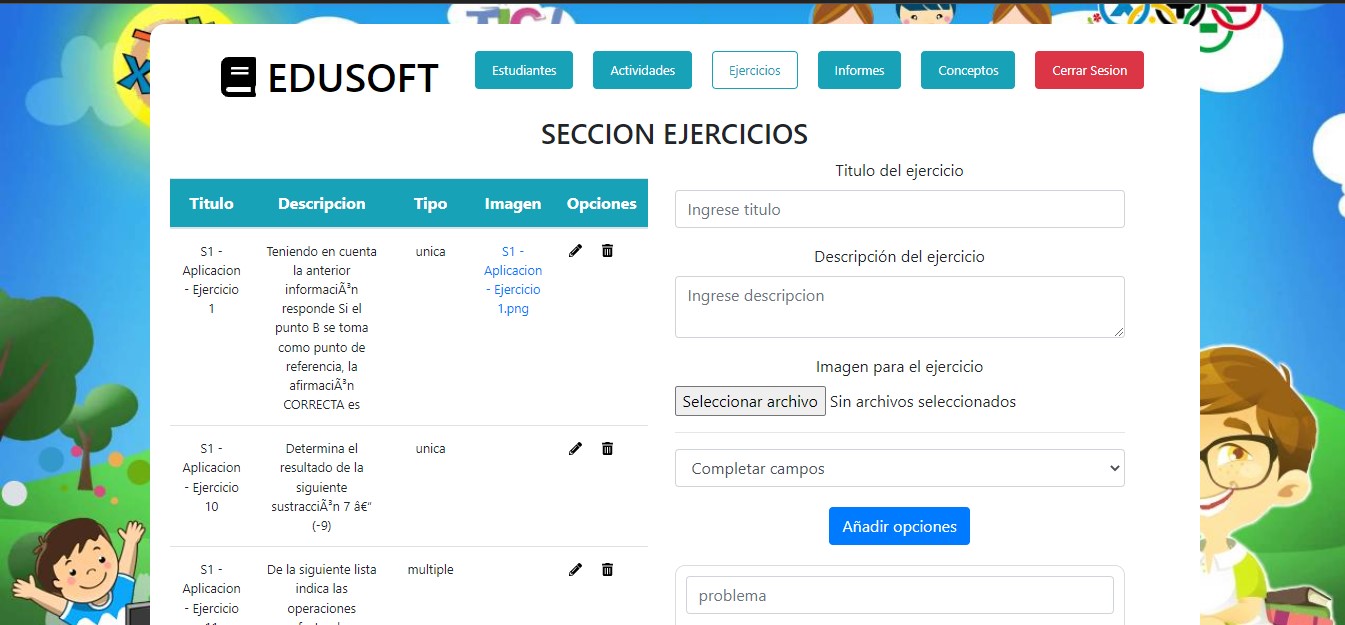Delete exercise S1 - Aplicacion - Ejercicio 10
This screenshot has width=1345, height=625.
pos(607,449)
